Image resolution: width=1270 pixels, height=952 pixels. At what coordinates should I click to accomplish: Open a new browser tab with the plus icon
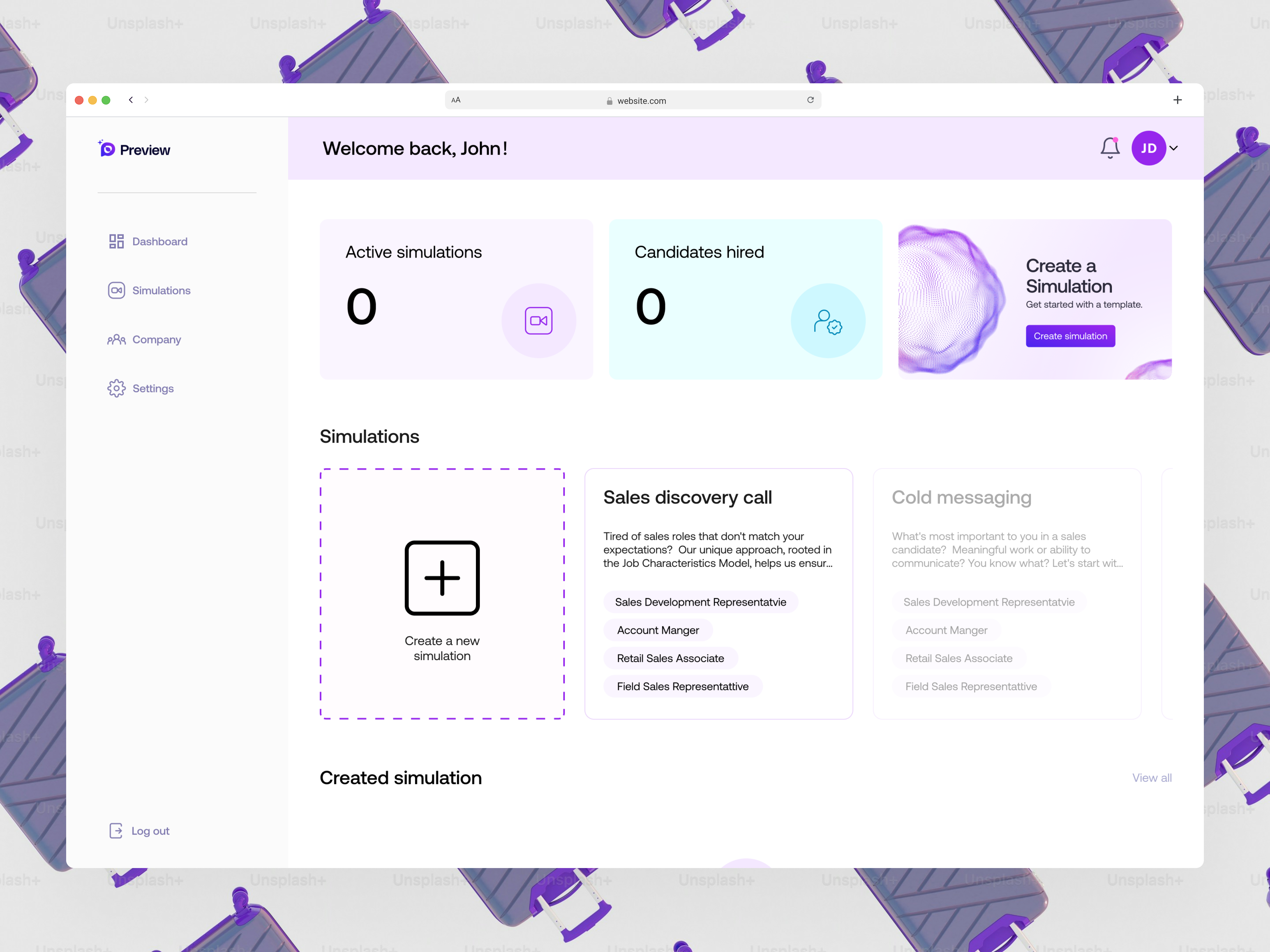(1177, 100)
